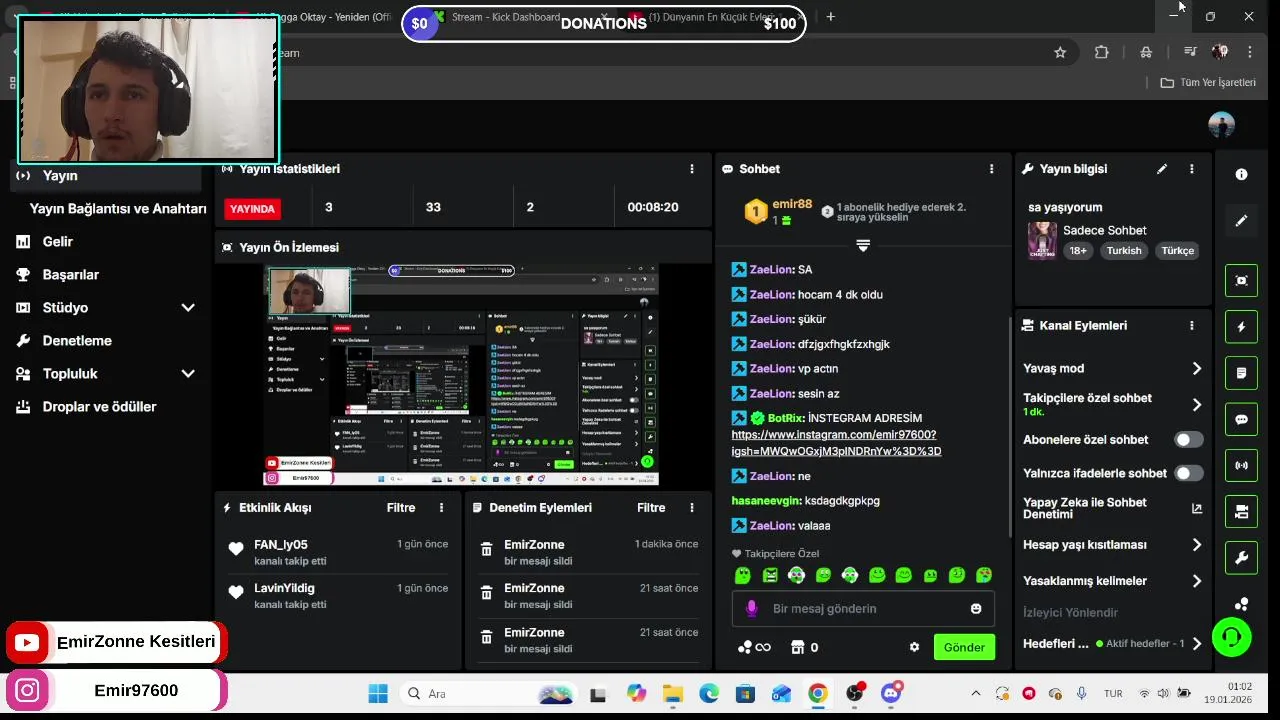Open Tüm Yer İşaretleri bookmarks folder

(x=1208, y=82)
